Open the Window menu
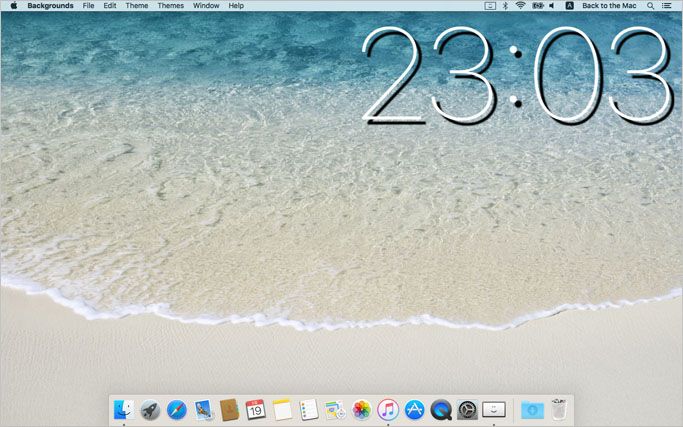 point(206,6)
